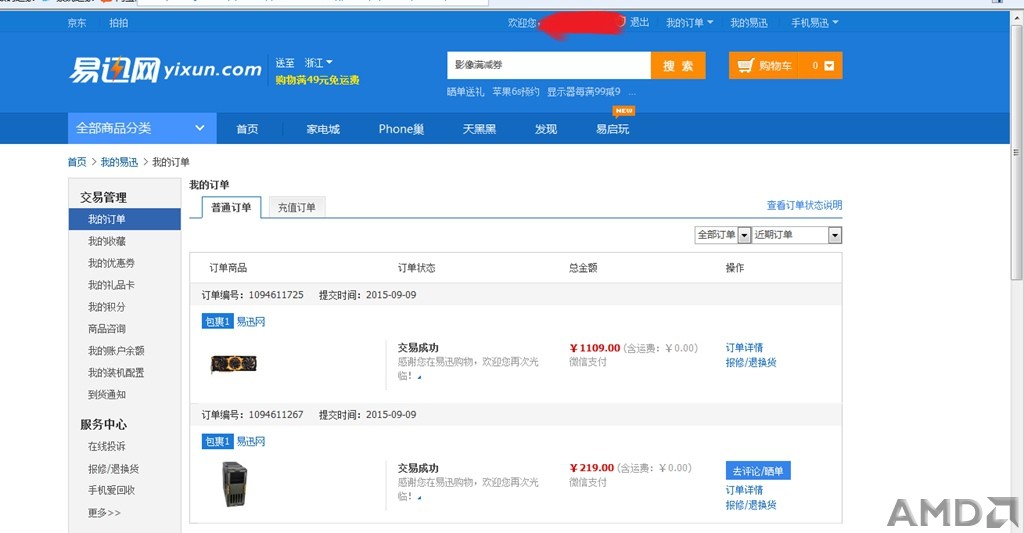The height and width of the screenshot is (533, 1024).
Task: Click 去评论/晒单 button
Action: pos(758,471)
